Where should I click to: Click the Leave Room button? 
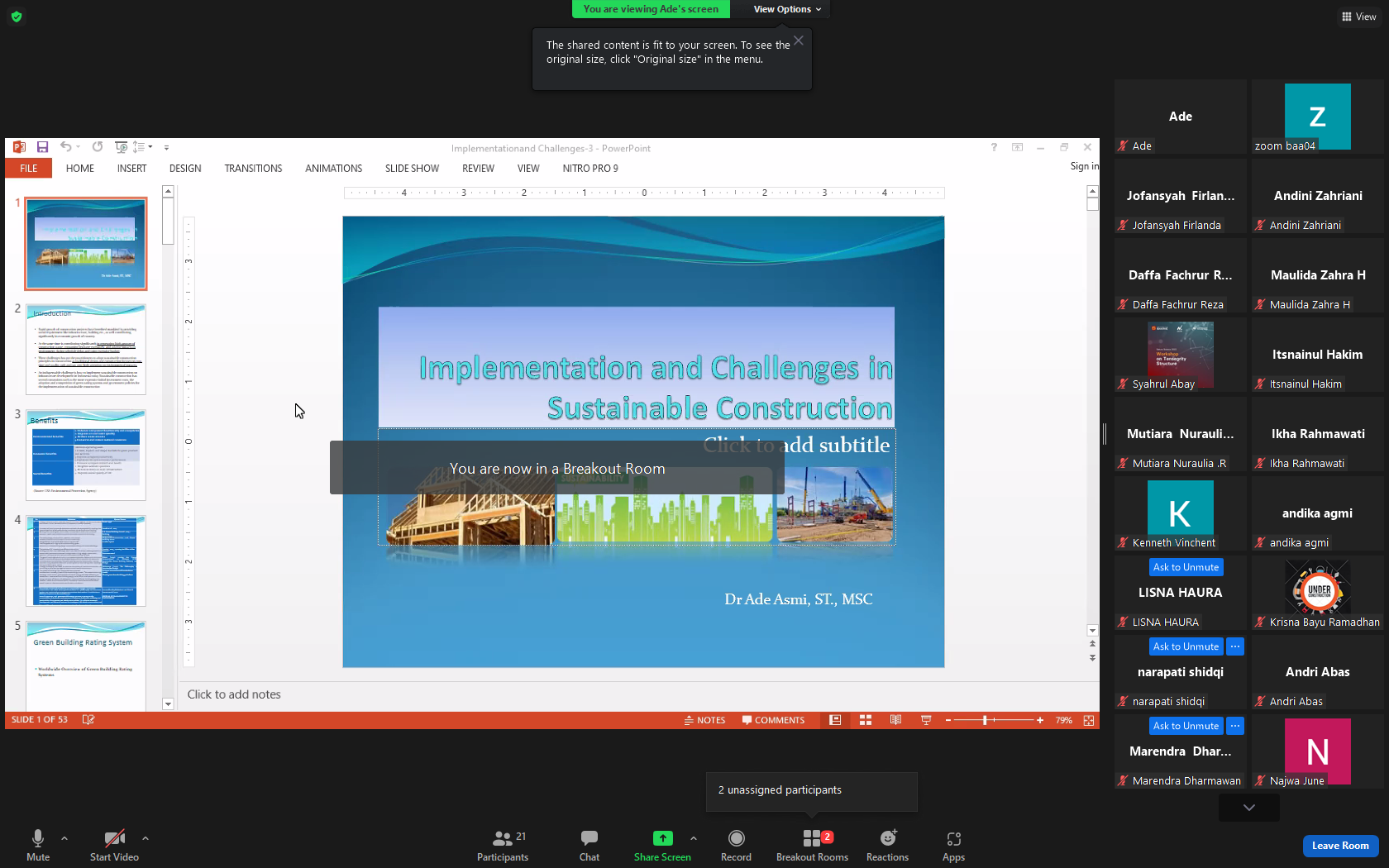(1340, 846)
